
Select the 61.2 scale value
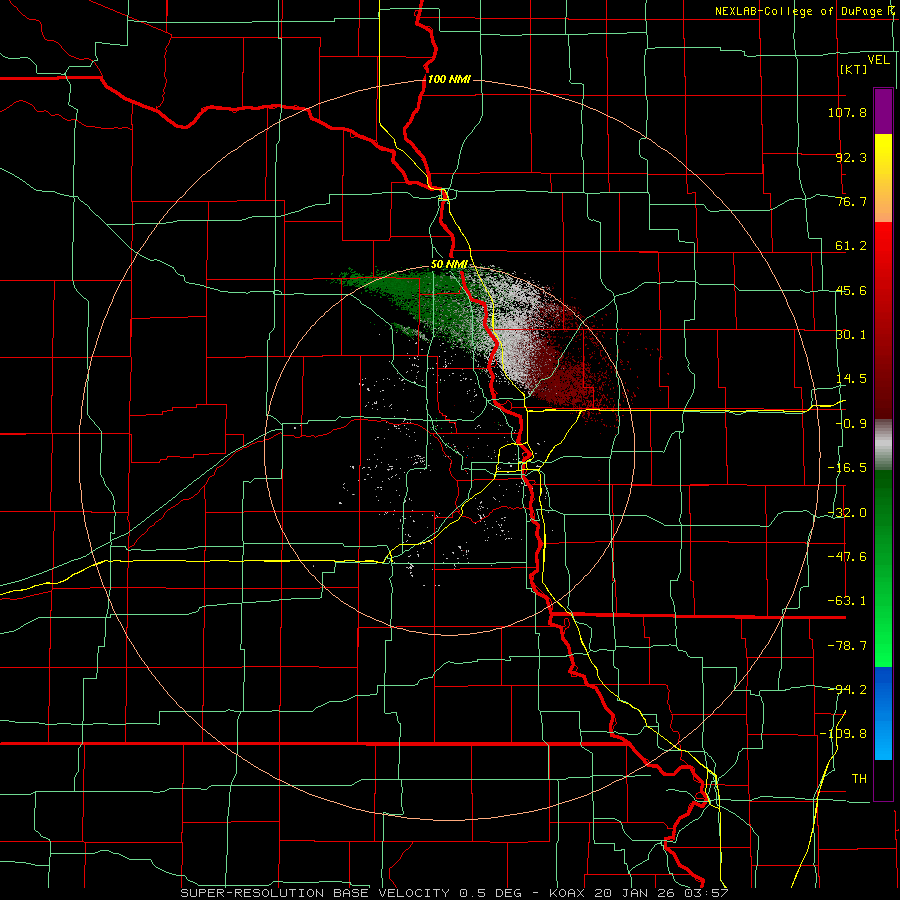851,246
